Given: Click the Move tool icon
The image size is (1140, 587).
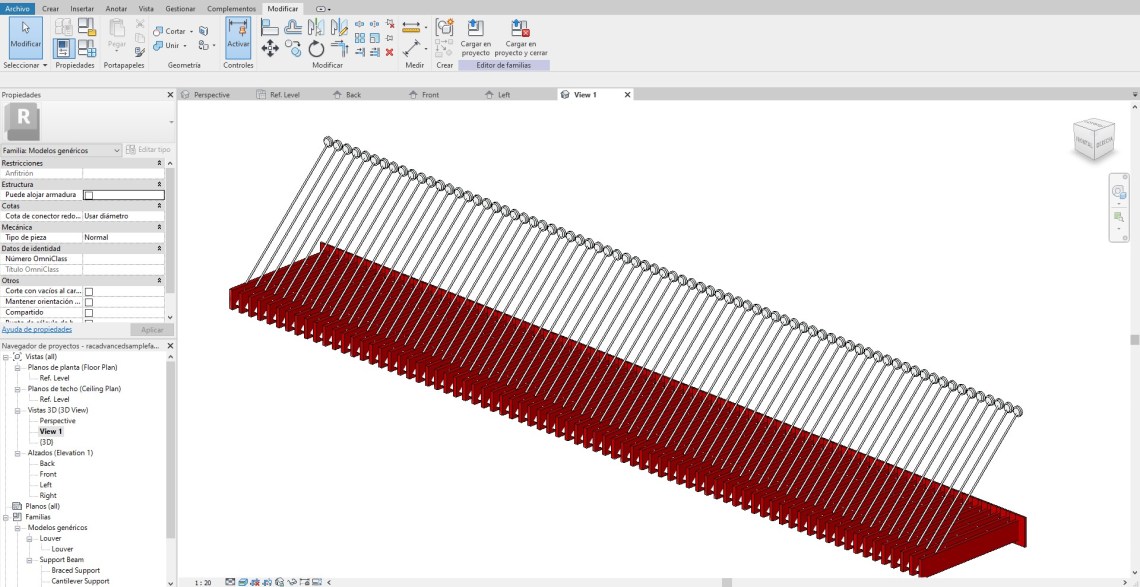Looking at the screenshot, I should pos(270,48).
